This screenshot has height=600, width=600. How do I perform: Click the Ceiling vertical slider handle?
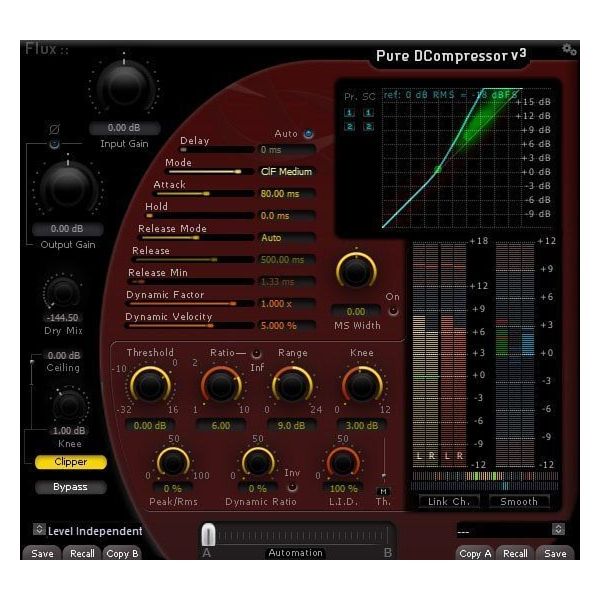pos(32,362)
